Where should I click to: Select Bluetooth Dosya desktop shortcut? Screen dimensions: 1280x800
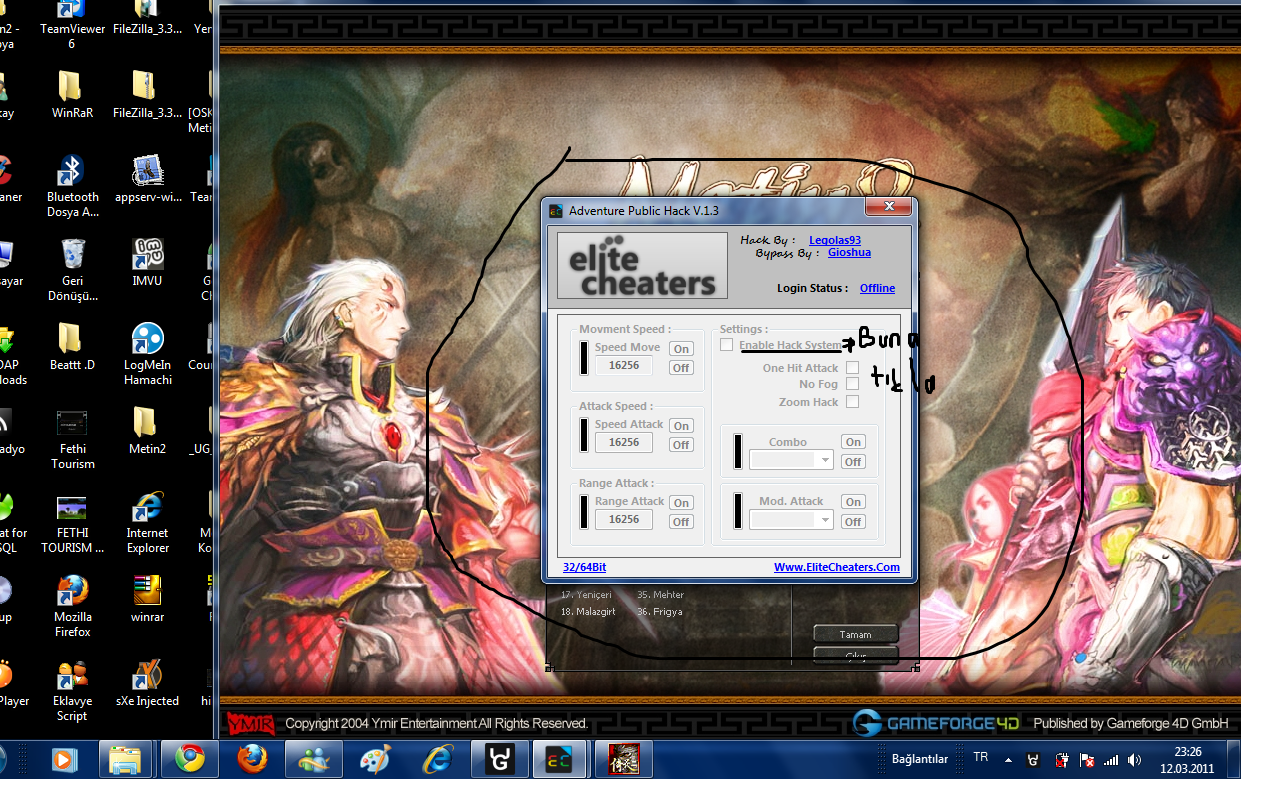tap(72, 186)
